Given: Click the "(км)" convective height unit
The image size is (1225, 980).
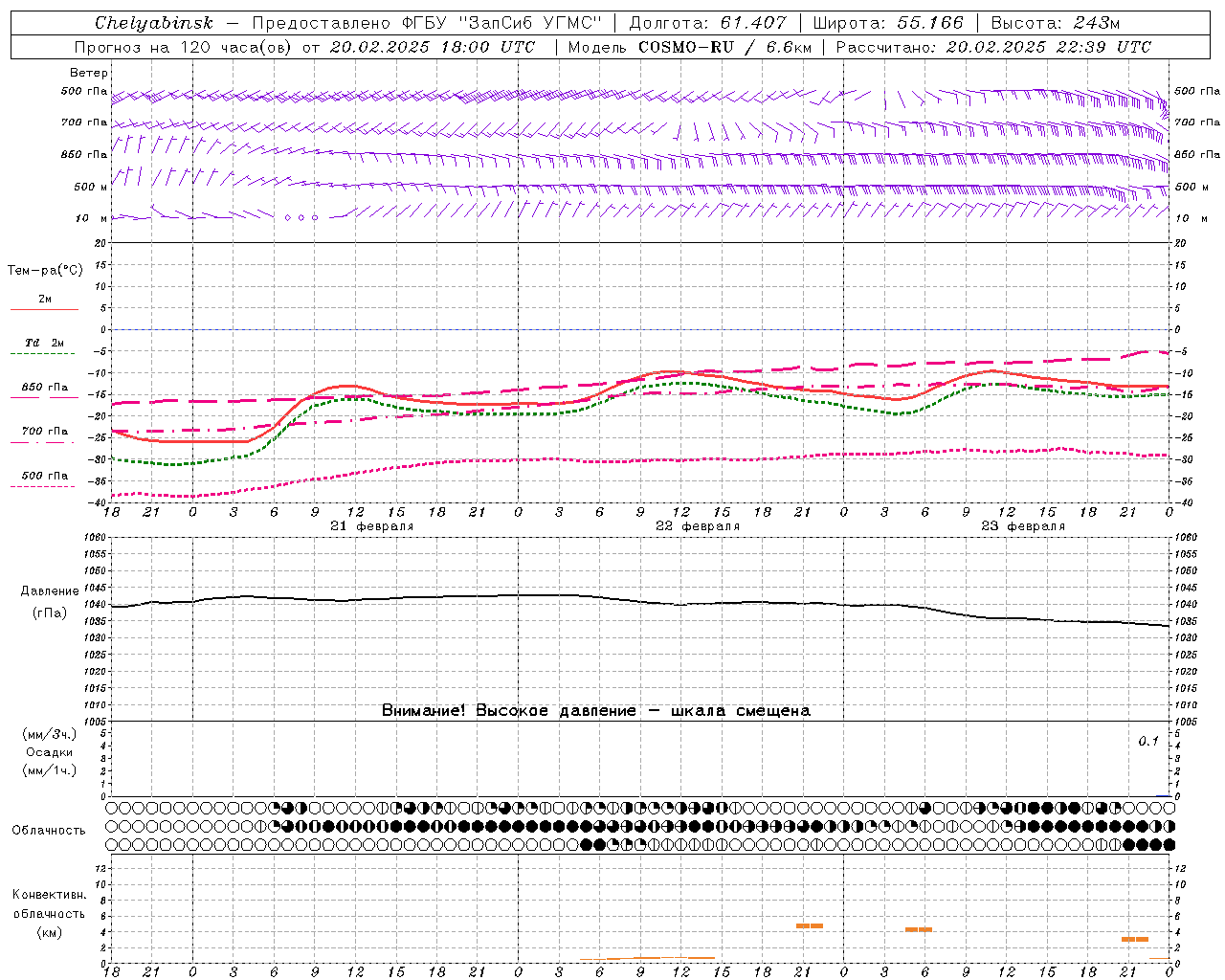Looking at the screenshot, I should [x=50, y=932].
